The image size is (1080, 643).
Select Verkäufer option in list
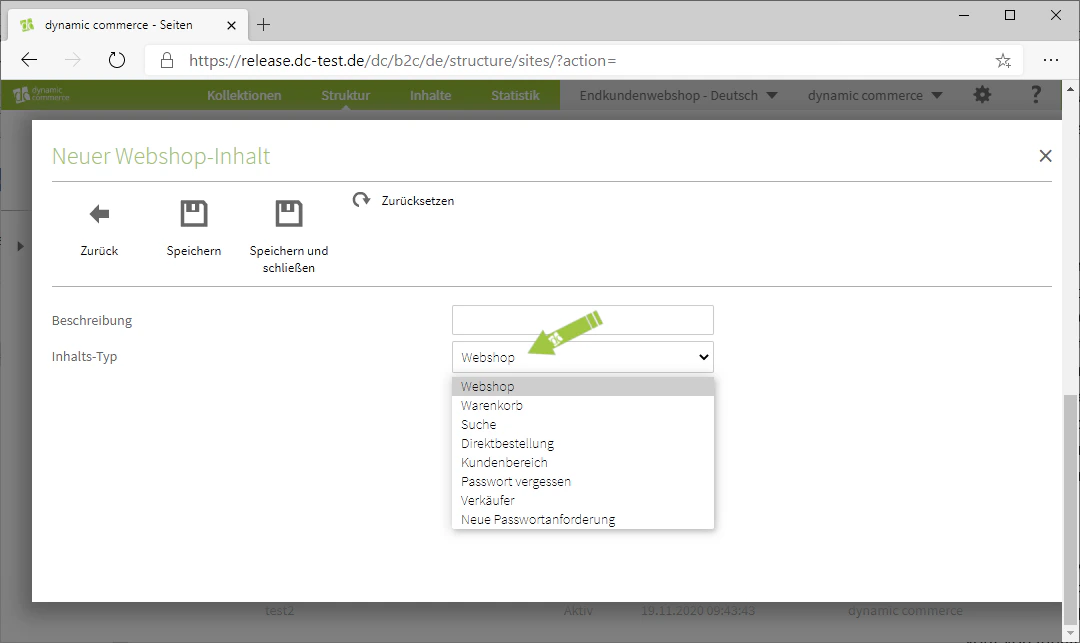(583, 500)
